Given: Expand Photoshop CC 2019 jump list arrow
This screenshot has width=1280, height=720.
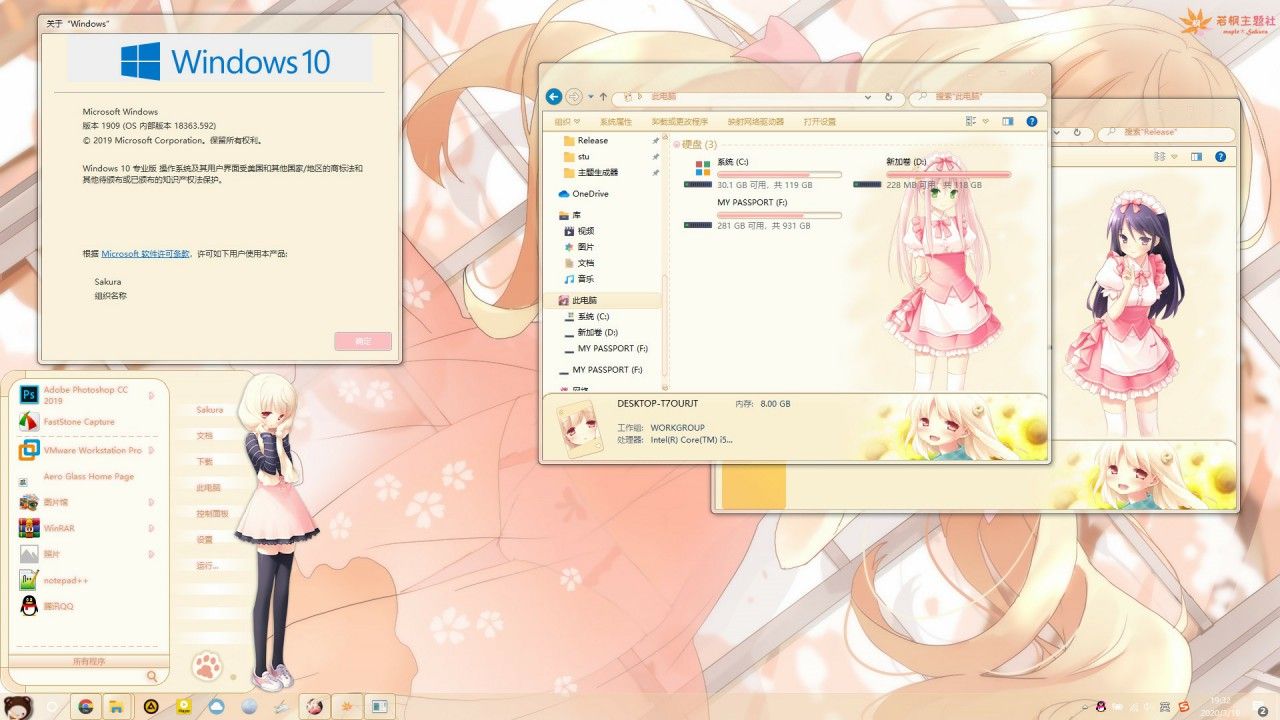Looking at the screenshot, I should coord(152,396).
